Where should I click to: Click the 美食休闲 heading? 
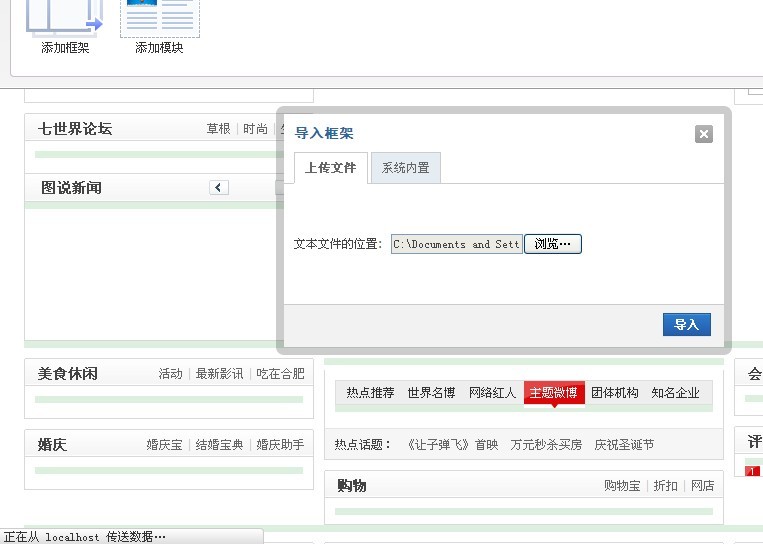click(68, 374)
